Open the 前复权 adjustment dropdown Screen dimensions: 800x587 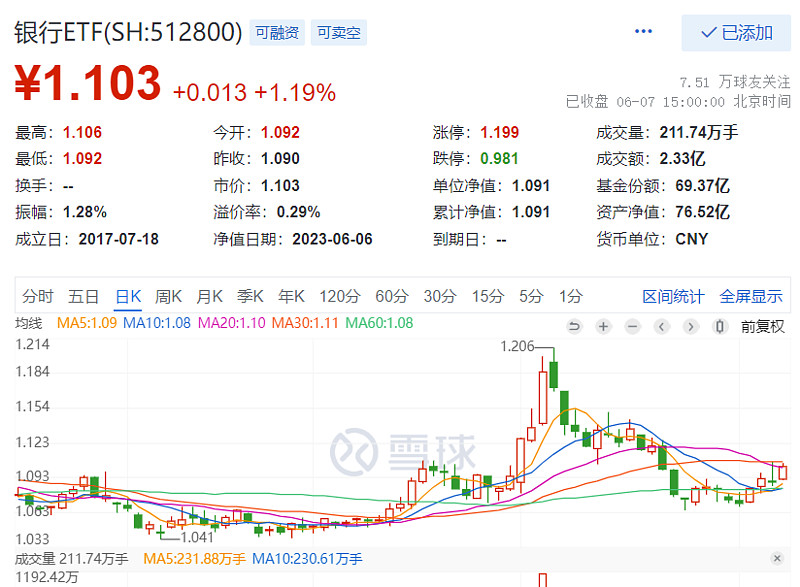[x=762, y=327]
